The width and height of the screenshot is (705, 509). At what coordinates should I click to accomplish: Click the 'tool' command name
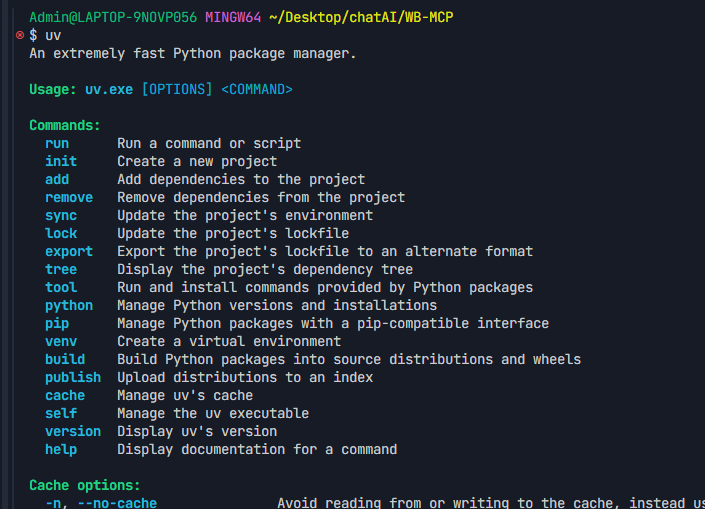(61, 287)
